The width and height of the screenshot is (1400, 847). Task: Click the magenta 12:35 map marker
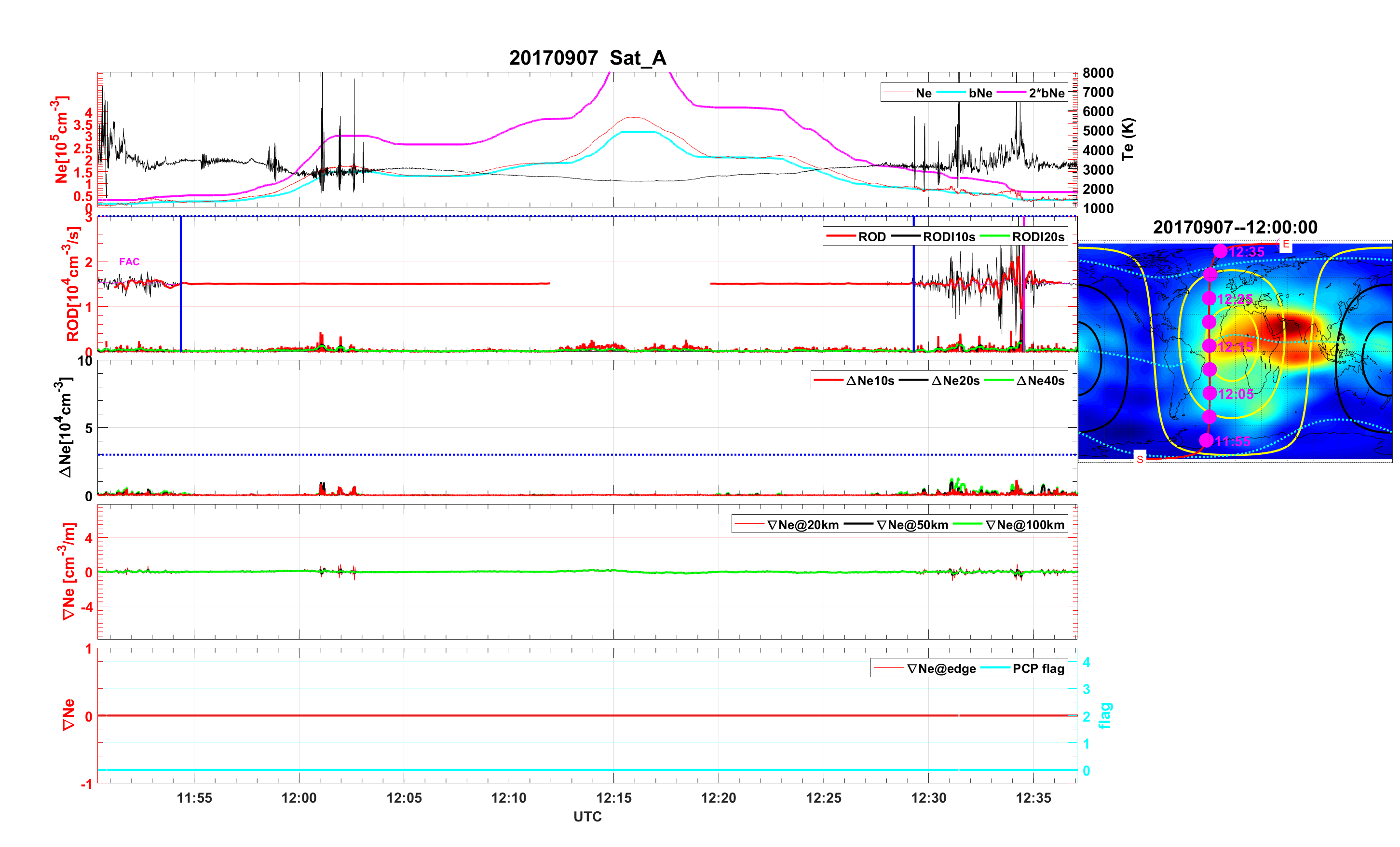click(x=1220, y=251)
